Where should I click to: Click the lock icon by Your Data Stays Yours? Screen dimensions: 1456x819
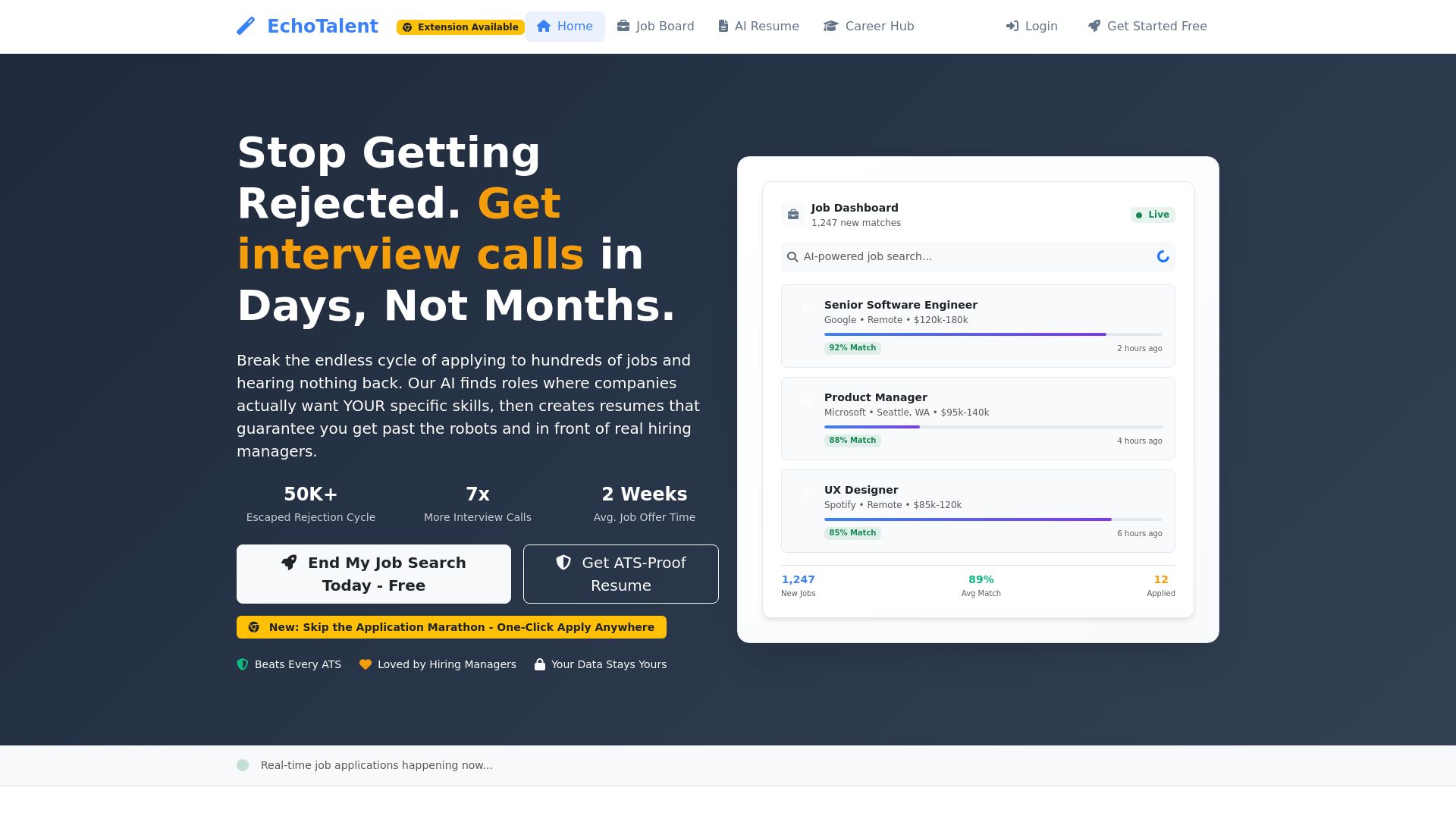[x=540, y=664]
